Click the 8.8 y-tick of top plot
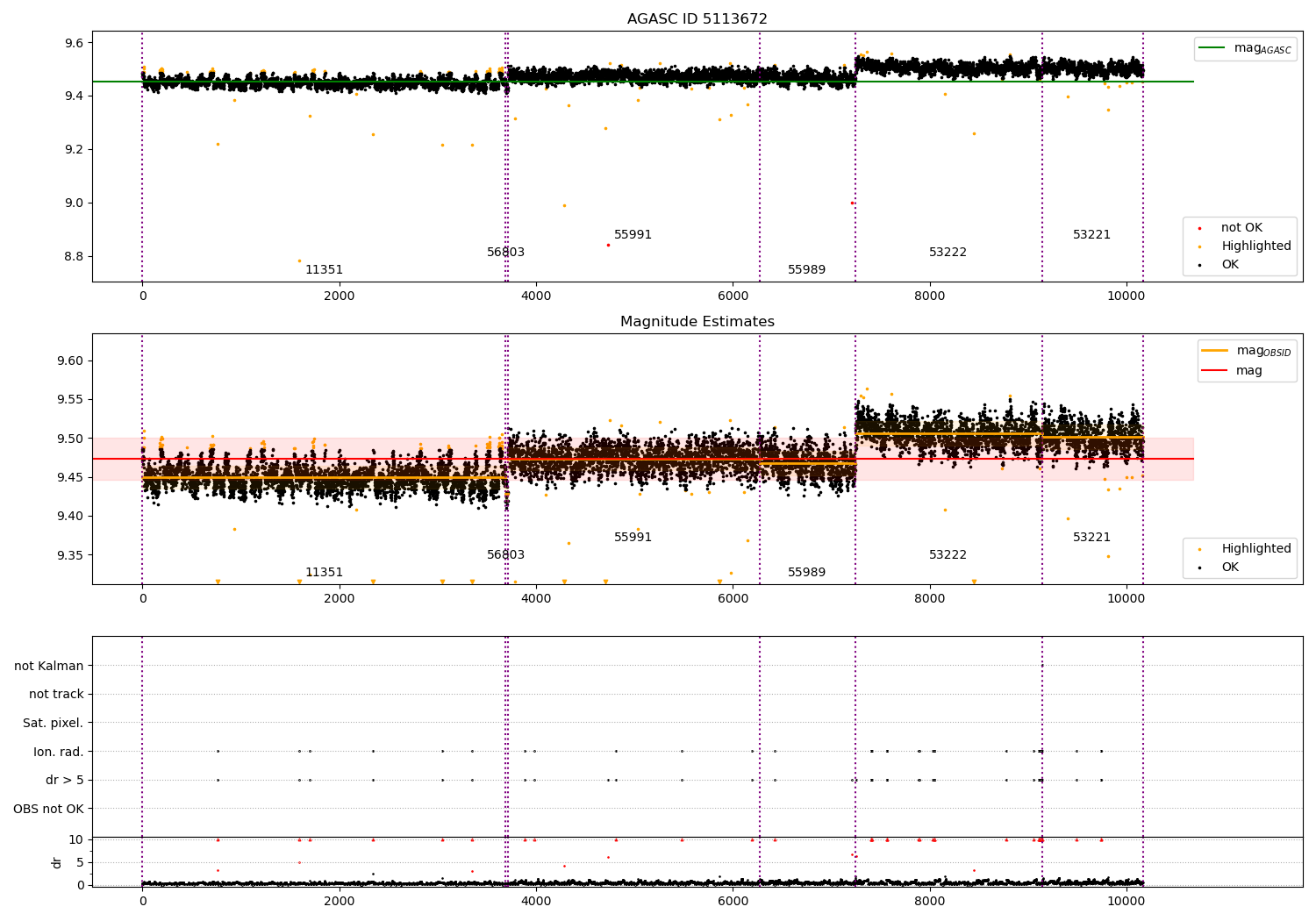The height and width of the screenshot is (921, 1316). point(75,257)
